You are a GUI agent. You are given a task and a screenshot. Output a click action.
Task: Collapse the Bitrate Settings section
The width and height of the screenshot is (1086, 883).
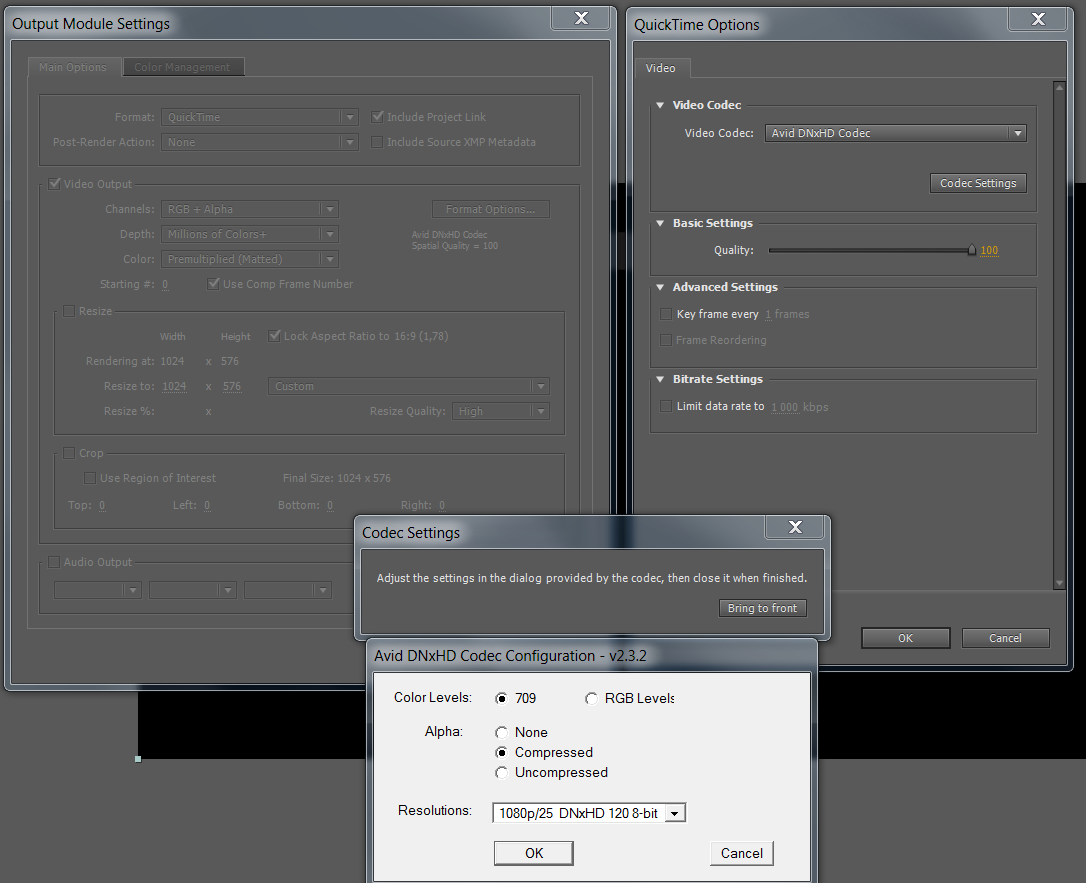[x=660, y=379]
